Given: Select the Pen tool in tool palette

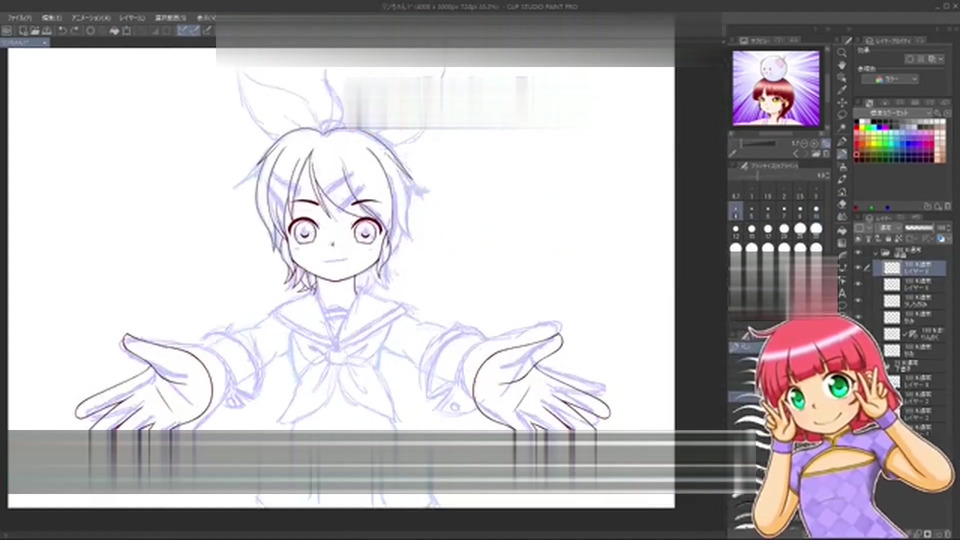Looking at the screenshot, I should pos(842,141).
